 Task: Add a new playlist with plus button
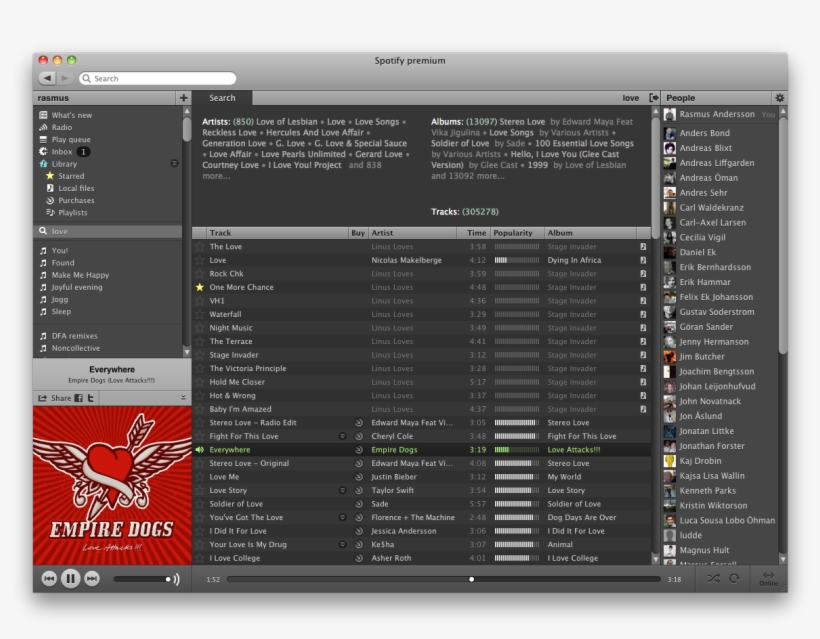(183, 98)
